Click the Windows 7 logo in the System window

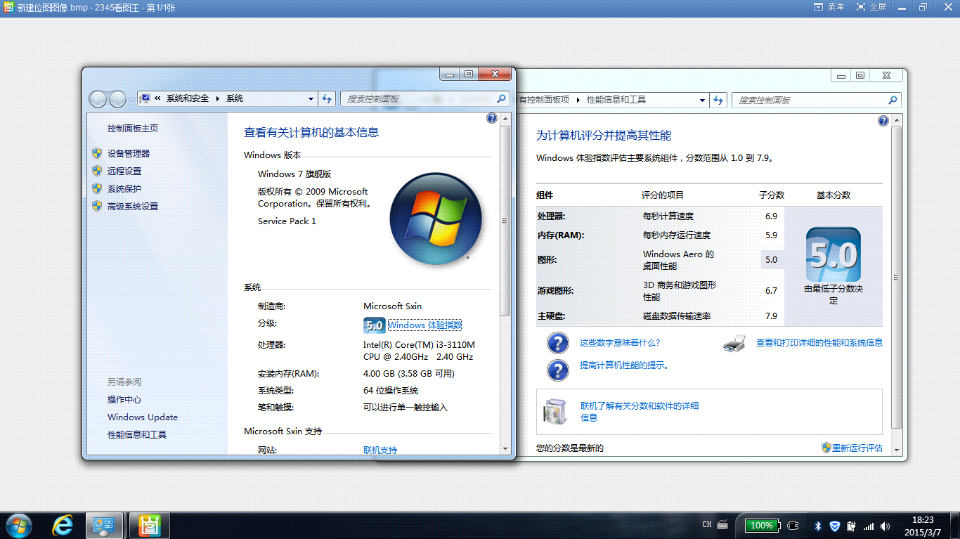click(x=436, y=219)
